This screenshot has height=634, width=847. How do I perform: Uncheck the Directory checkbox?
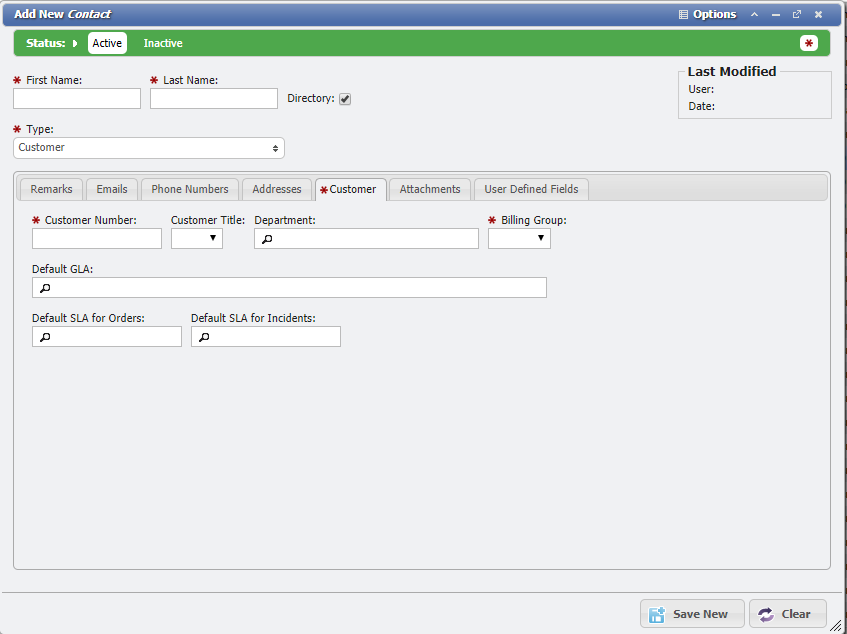tap(344, 98)
